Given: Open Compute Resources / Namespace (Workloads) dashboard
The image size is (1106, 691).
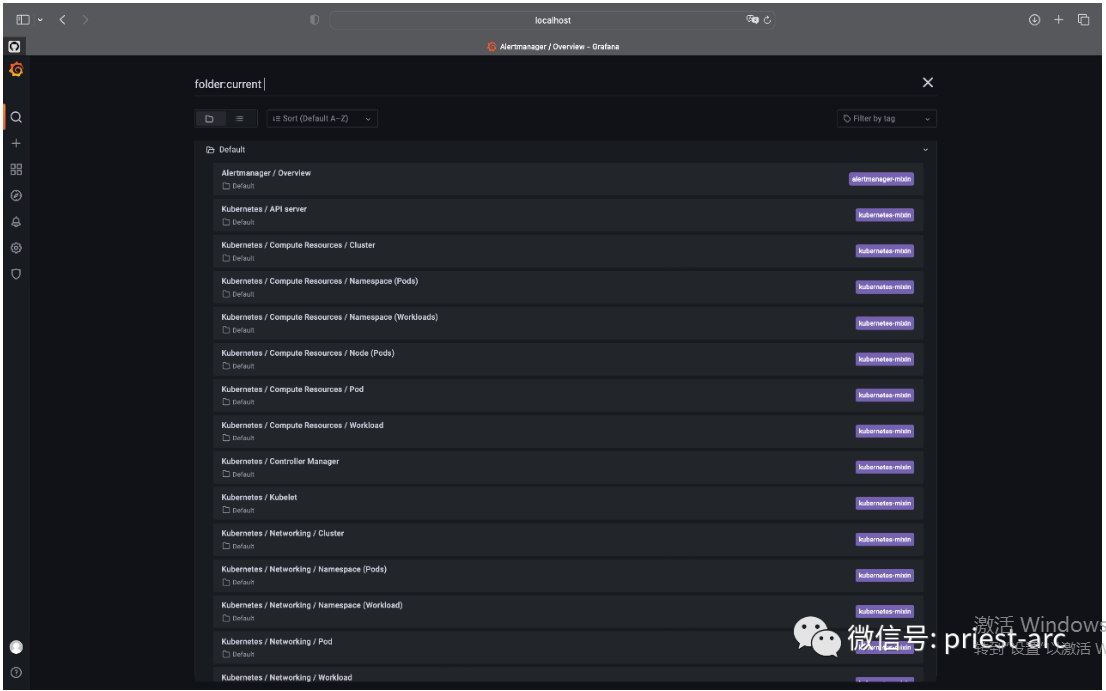Looking at the screenshot, I should point(568,323).
